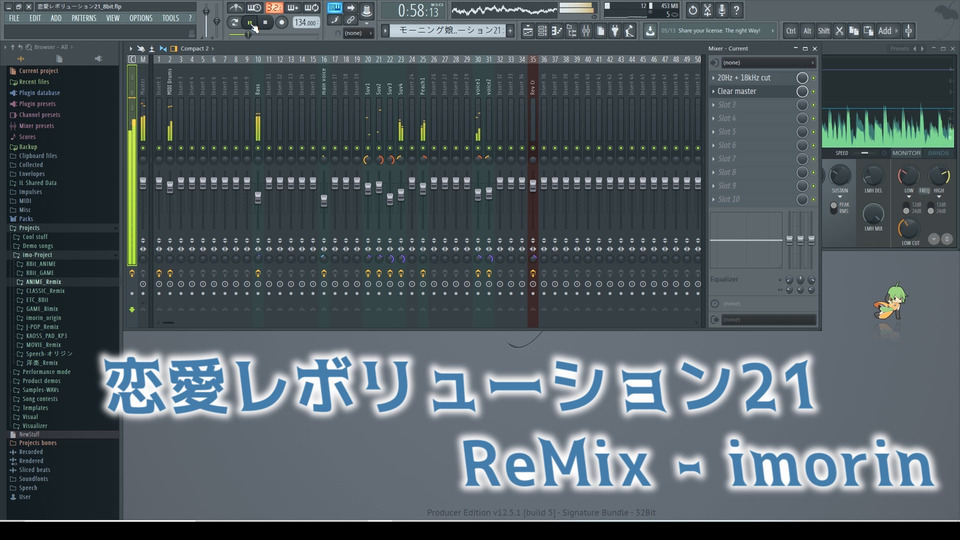
Task: Click the Bass track volume fader
Action: [258, 197]
